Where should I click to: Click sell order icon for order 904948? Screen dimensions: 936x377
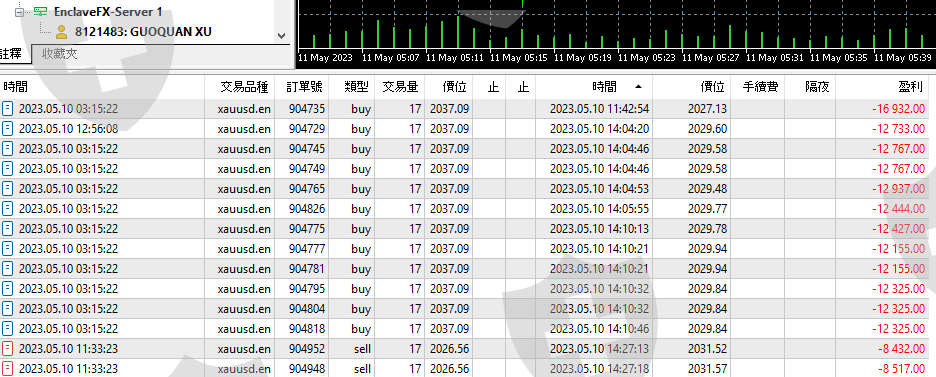point(7,369)
